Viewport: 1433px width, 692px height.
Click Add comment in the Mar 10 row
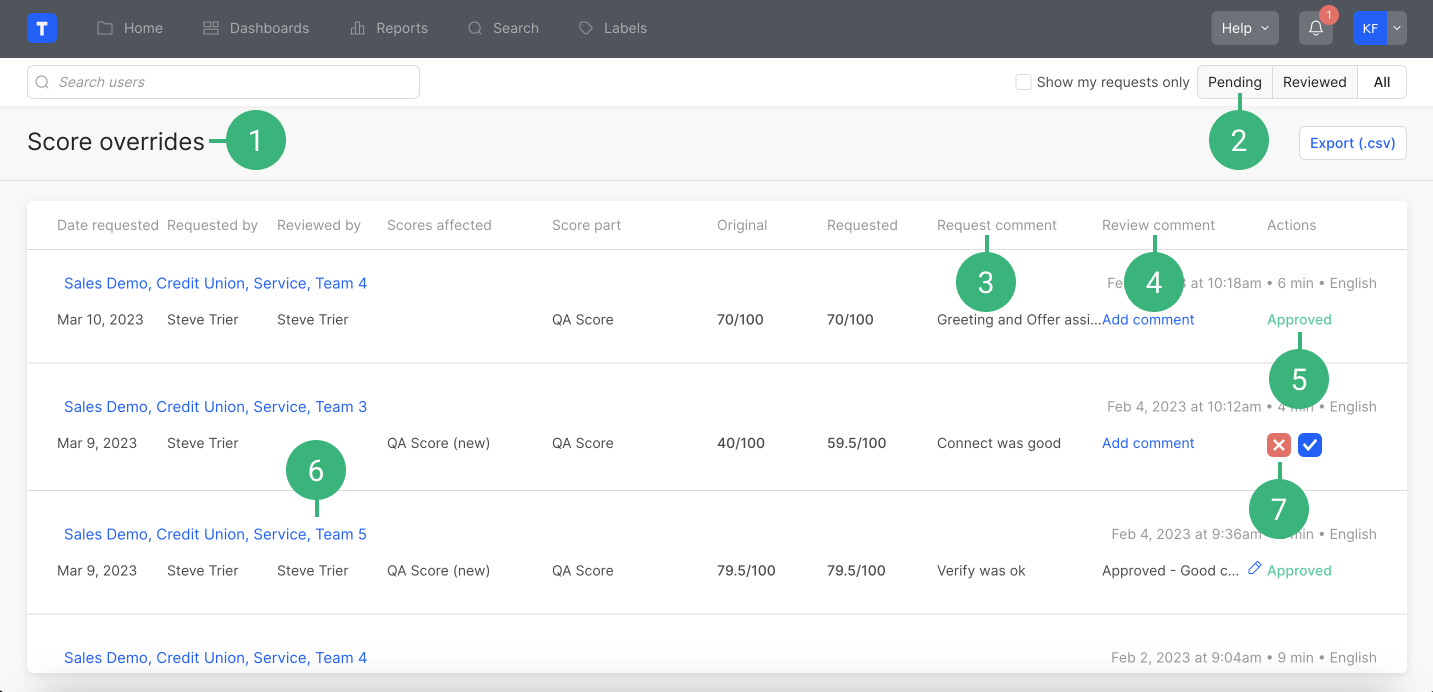(1148, 320)
